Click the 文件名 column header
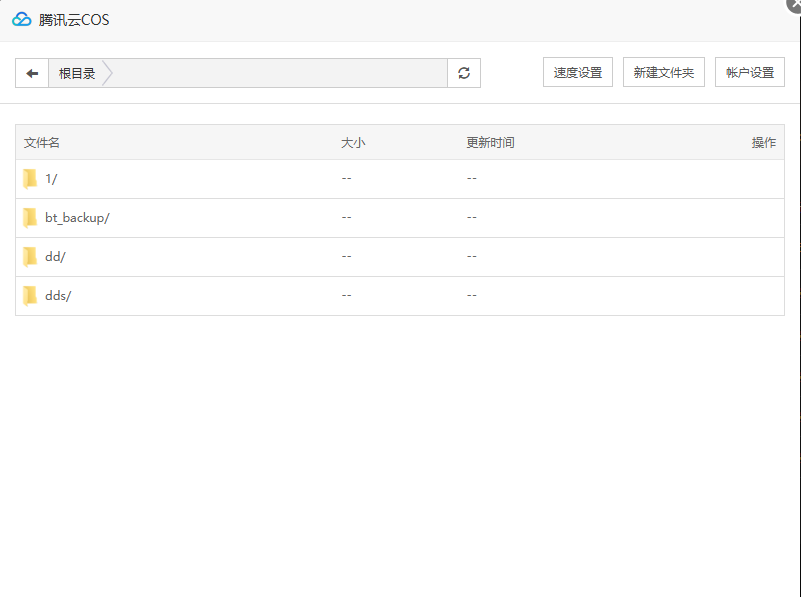The width and height of the screenshot is (801, 597). pos(42,143)
